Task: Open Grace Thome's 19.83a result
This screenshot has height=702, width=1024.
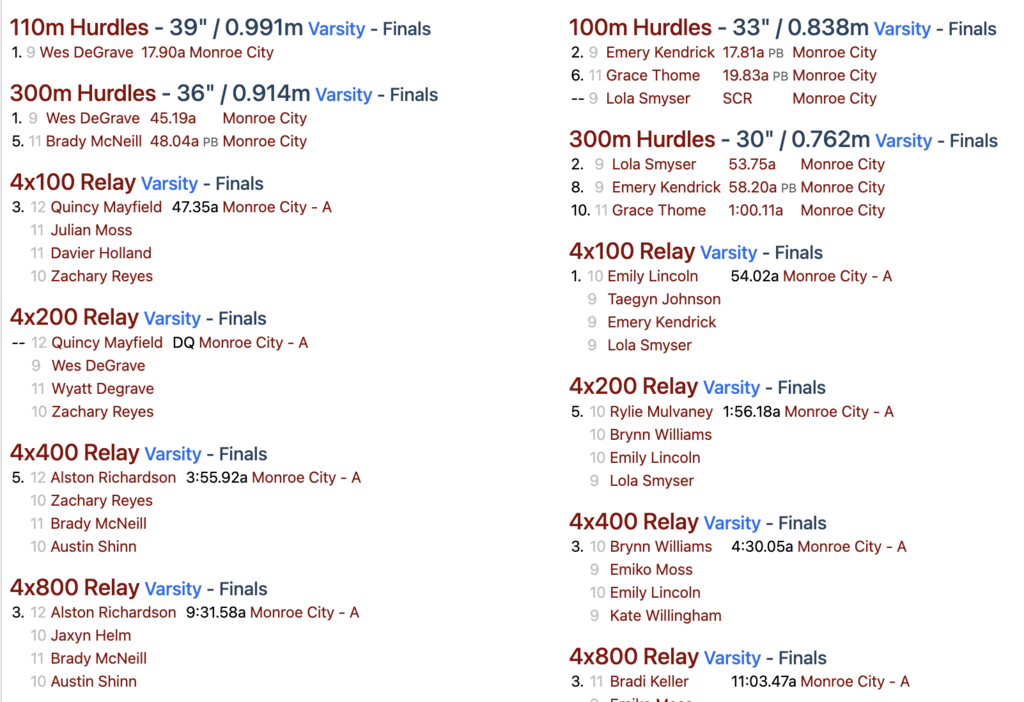Action: click(x=745, y=75)
